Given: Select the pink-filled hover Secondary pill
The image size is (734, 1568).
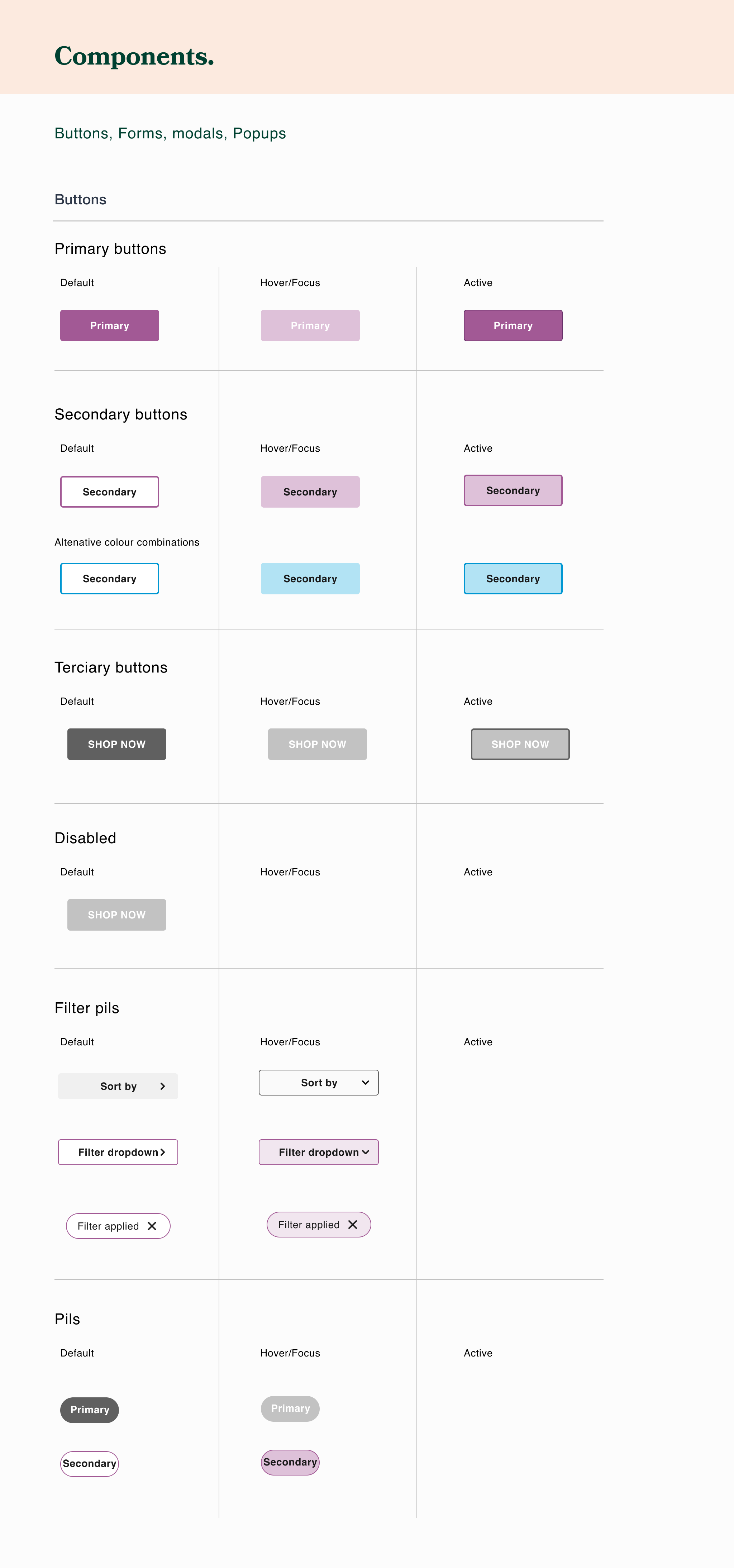Looking at the screenshot, I should (x=290, y=1462).
